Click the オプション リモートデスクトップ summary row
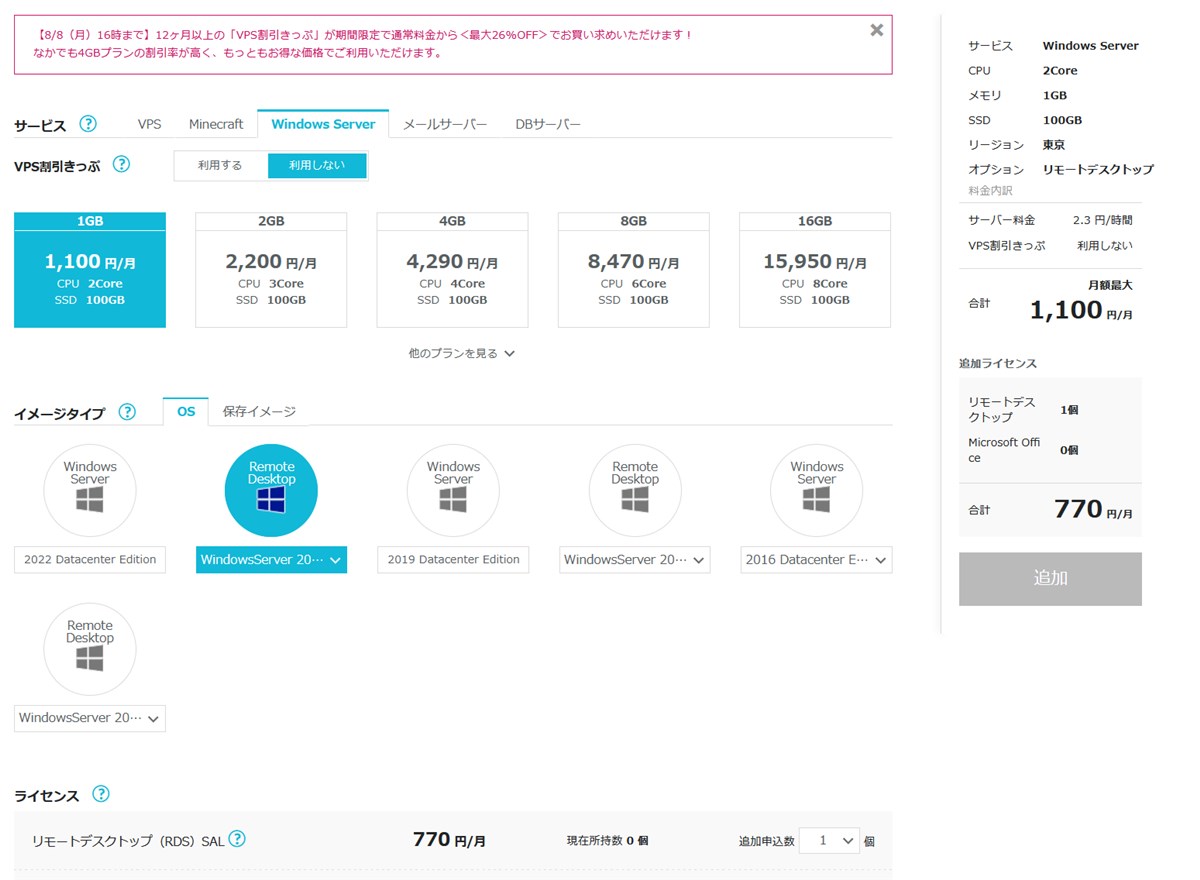 1060,170
